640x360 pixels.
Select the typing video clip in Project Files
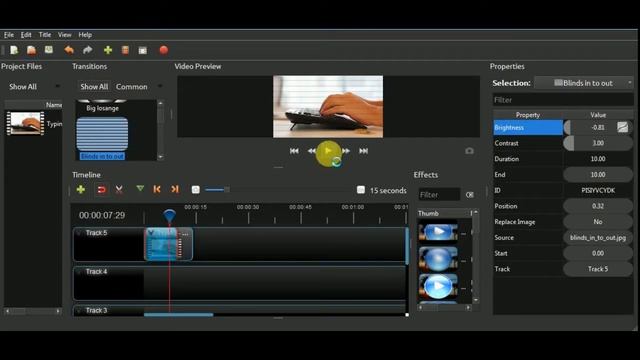pos(25,123)
